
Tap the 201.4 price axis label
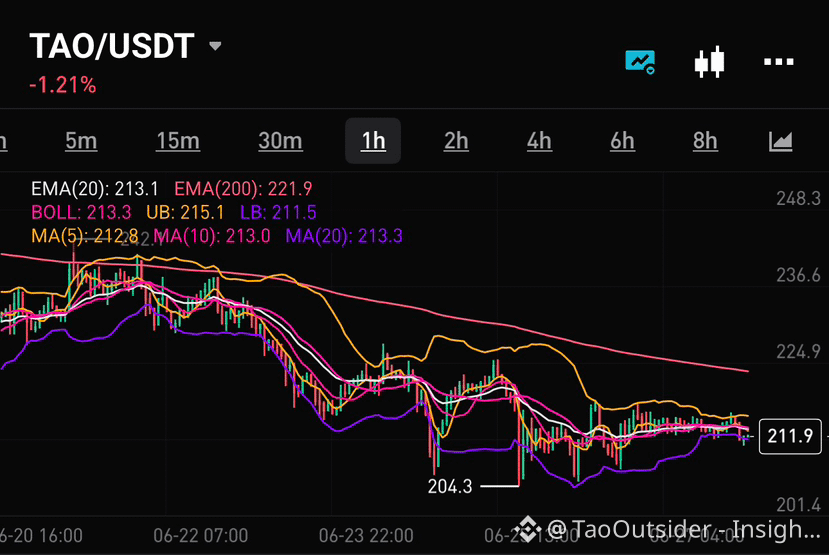(x=798, y=505)
